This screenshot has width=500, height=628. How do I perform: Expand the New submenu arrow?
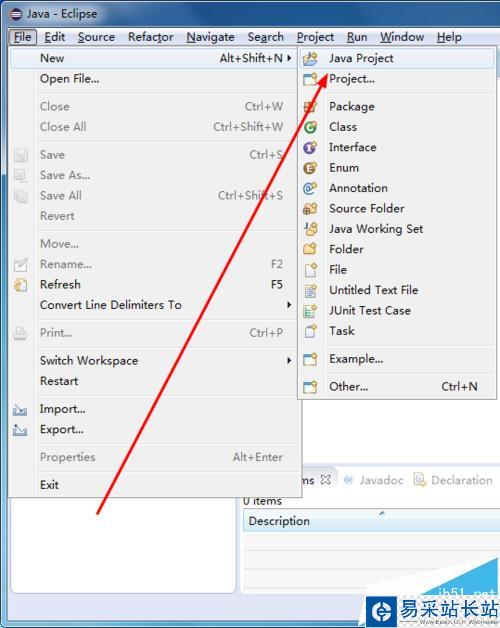tap(289, 58)
